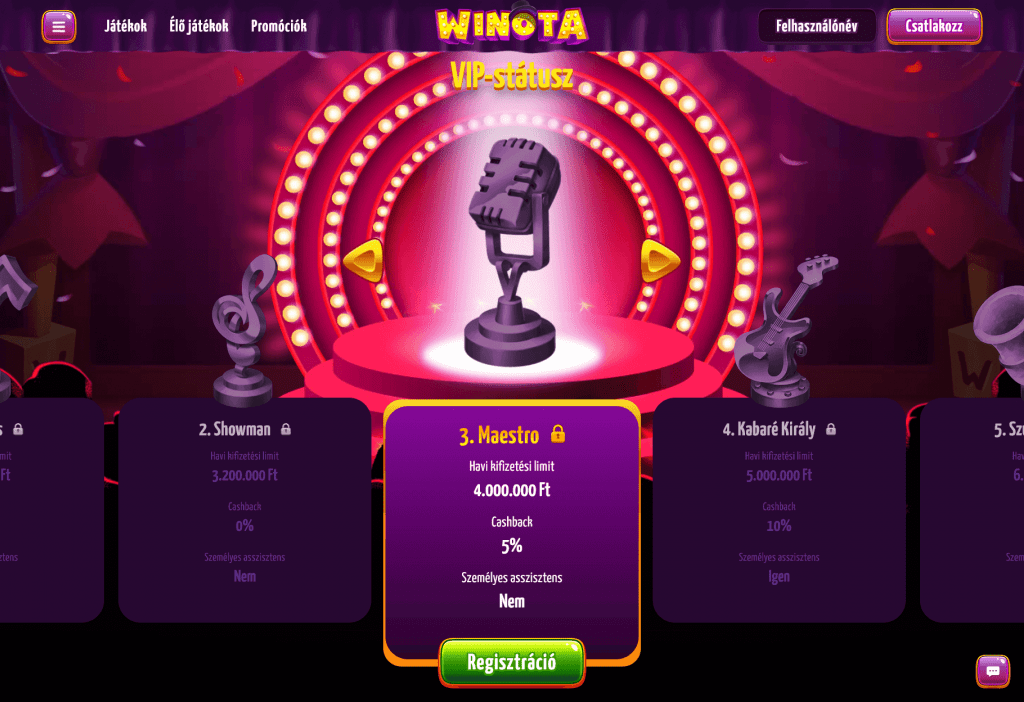The width and height of the screenshot is (1024, 702).
Task: Click the lock icon beside Showman
Action: point(286,429)
